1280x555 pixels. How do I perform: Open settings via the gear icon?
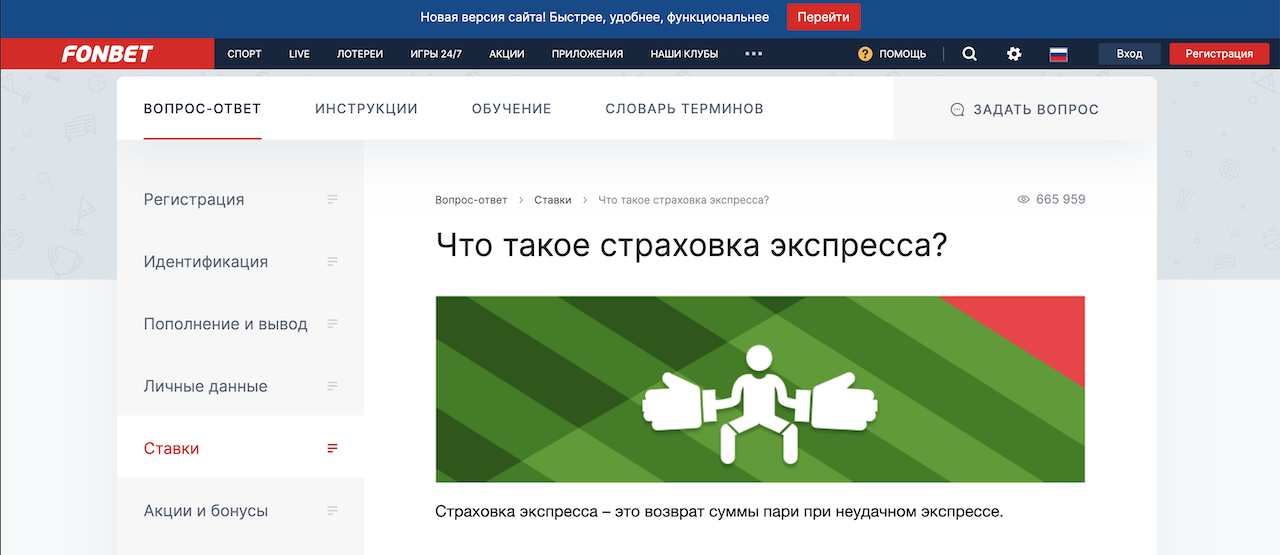click(1014, 54)
